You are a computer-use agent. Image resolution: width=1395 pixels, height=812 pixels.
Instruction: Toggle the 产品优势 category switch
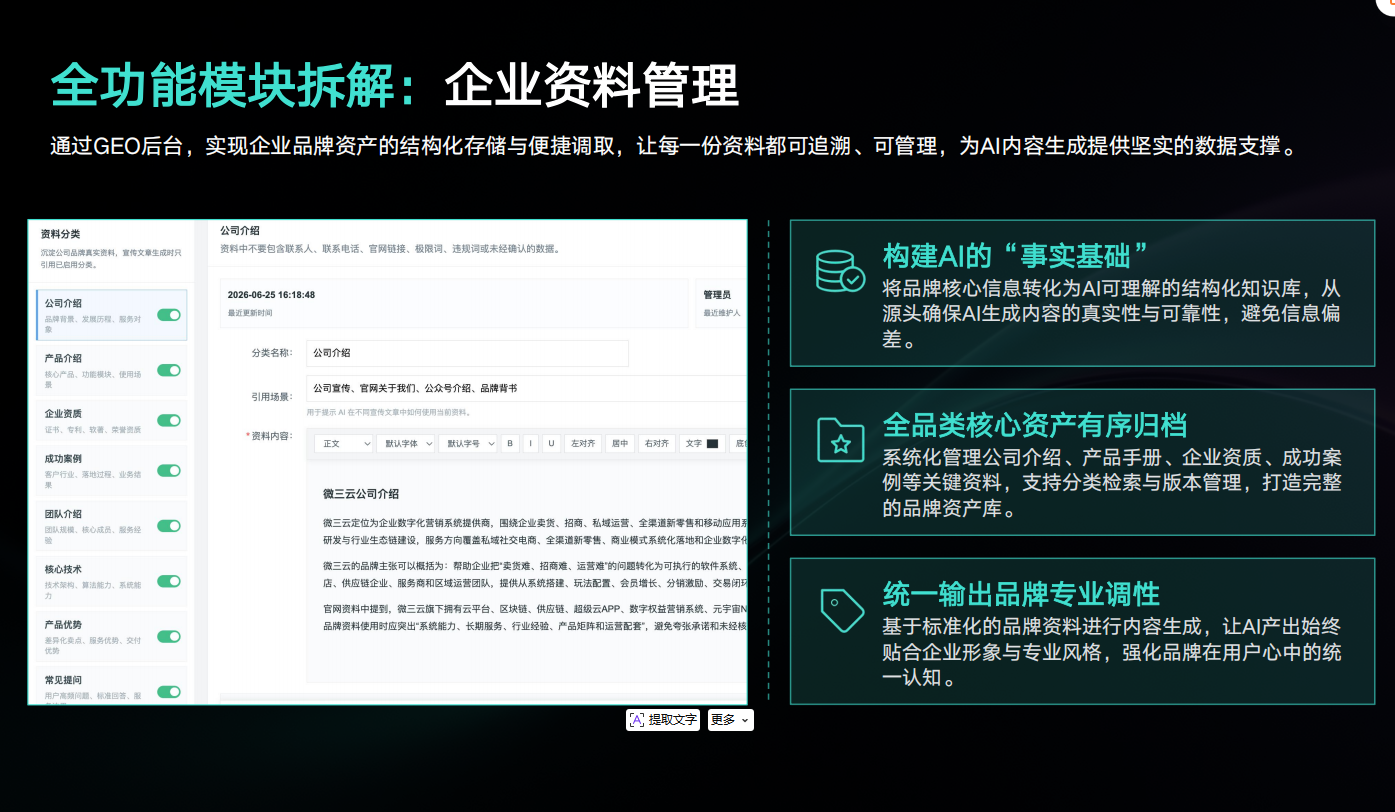169,637
